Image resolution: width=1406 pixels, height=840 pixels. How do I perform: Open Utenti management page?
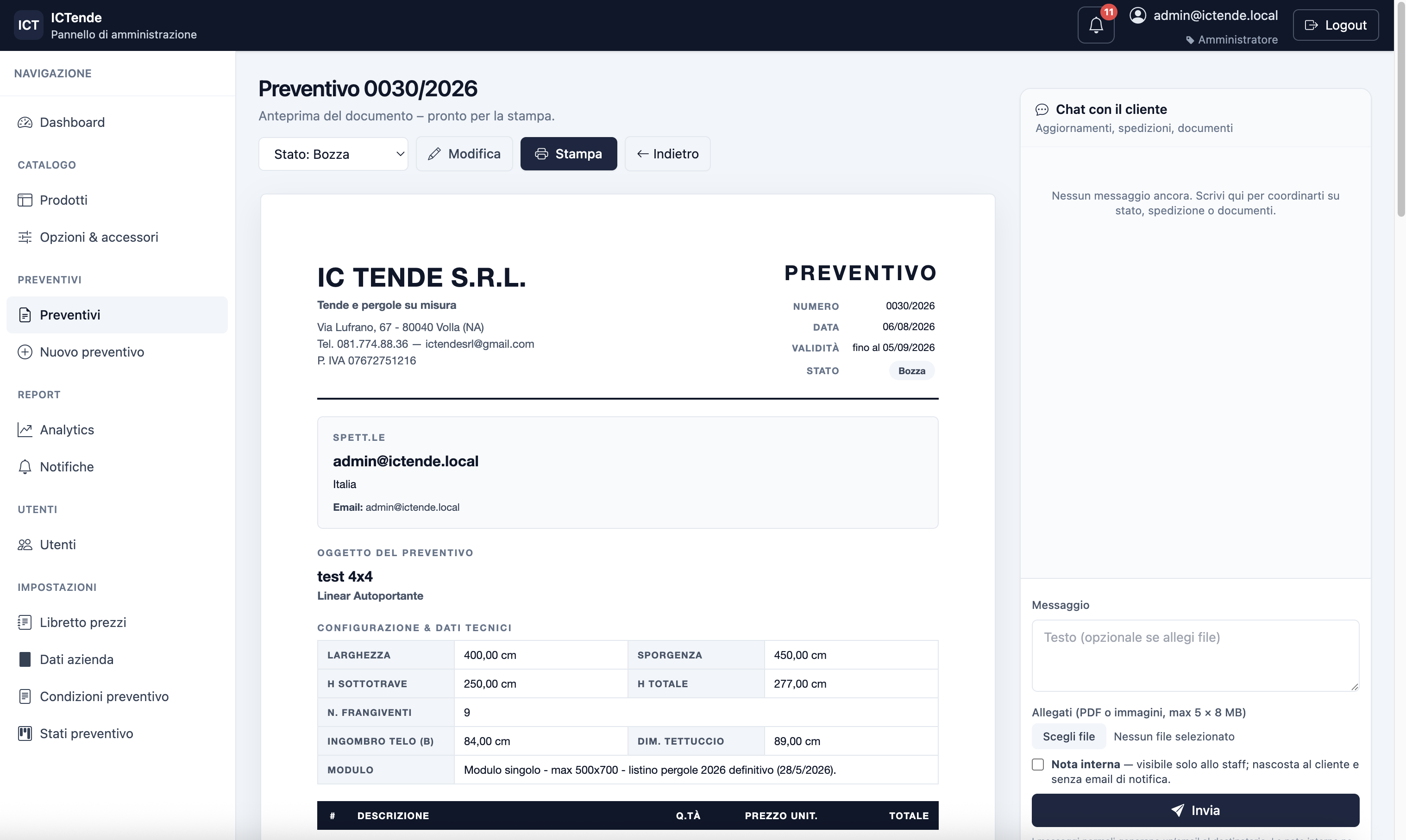[117, 545]
